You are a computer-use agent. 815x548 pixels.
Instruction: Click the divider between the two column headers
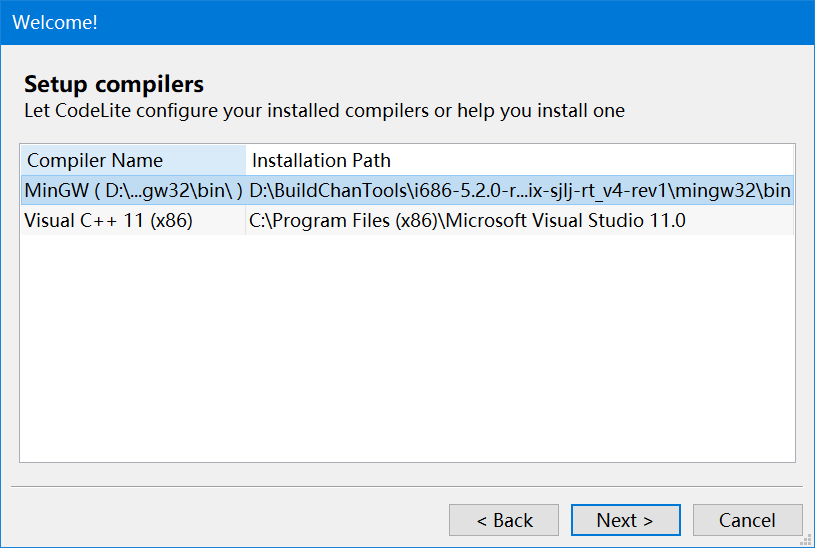[x=245, y=160]
